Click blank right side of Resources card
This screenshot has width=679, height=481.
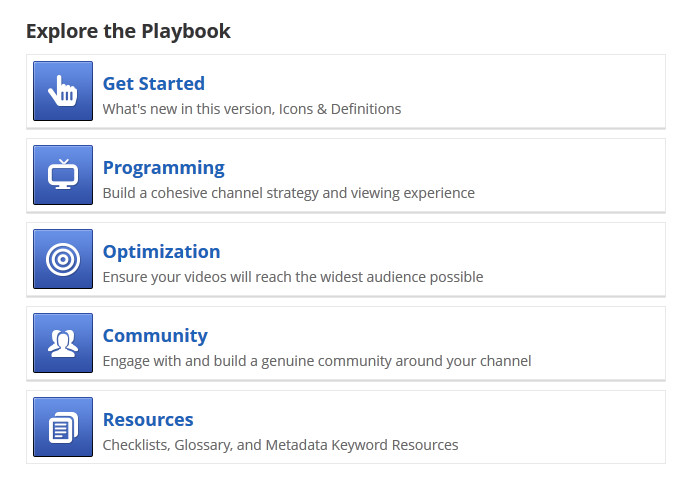[x=563, y=427]
